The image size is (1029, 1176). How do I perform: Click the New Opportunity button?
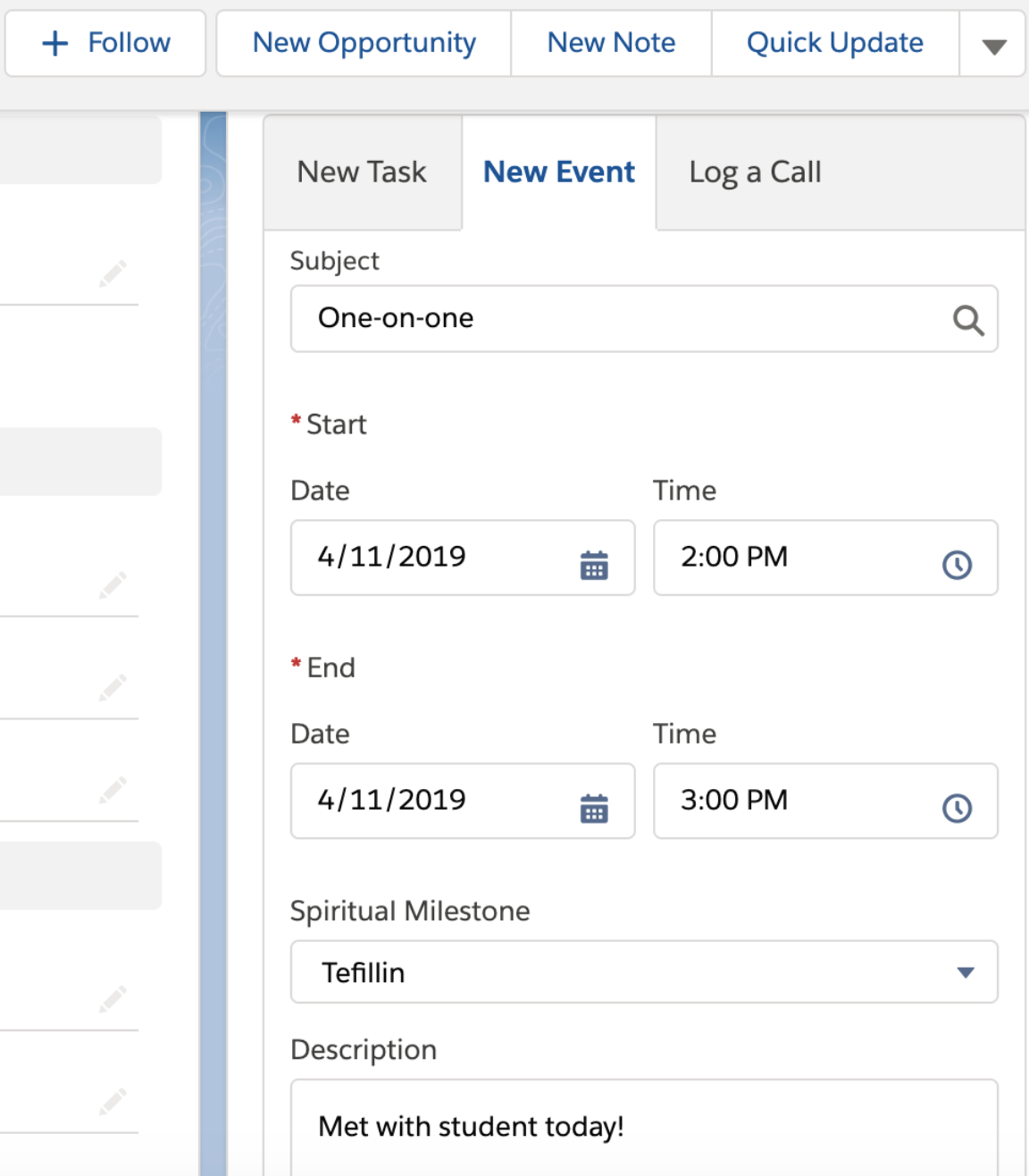click(x=364, y=43)
